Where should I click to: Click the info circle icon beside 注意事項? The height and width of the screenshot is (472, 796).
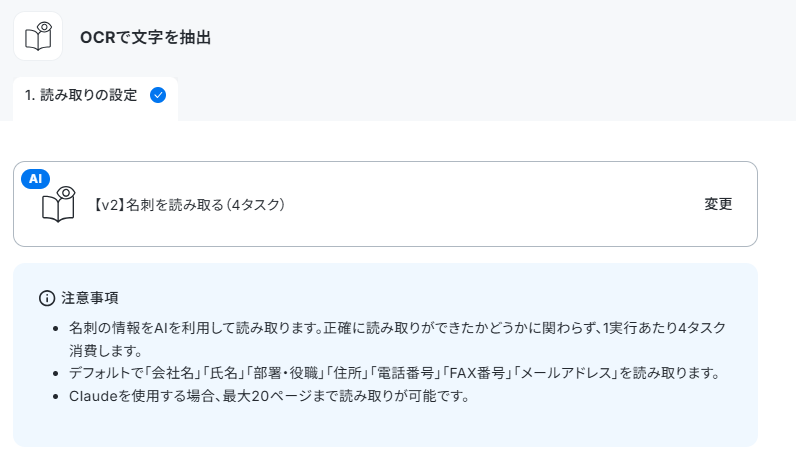[47, 298]
